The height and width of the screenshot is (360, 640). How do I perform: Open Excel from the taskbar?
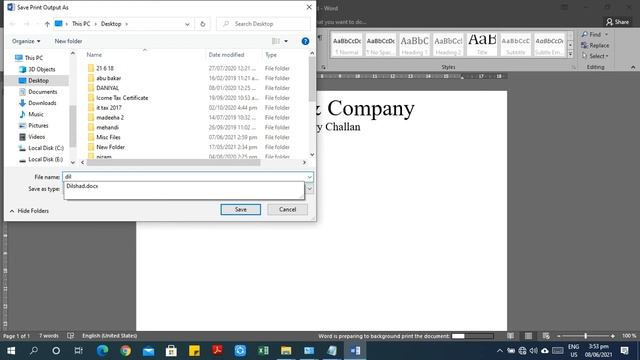[x=263, y=351]
